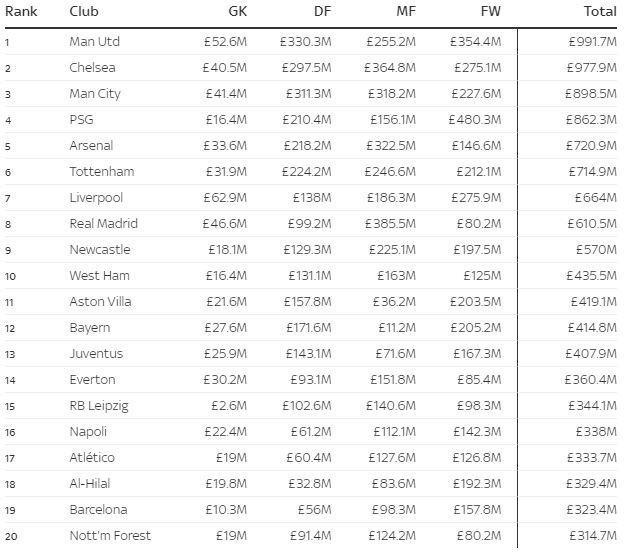Select the Newcastle club name

[x=100, y=249]
